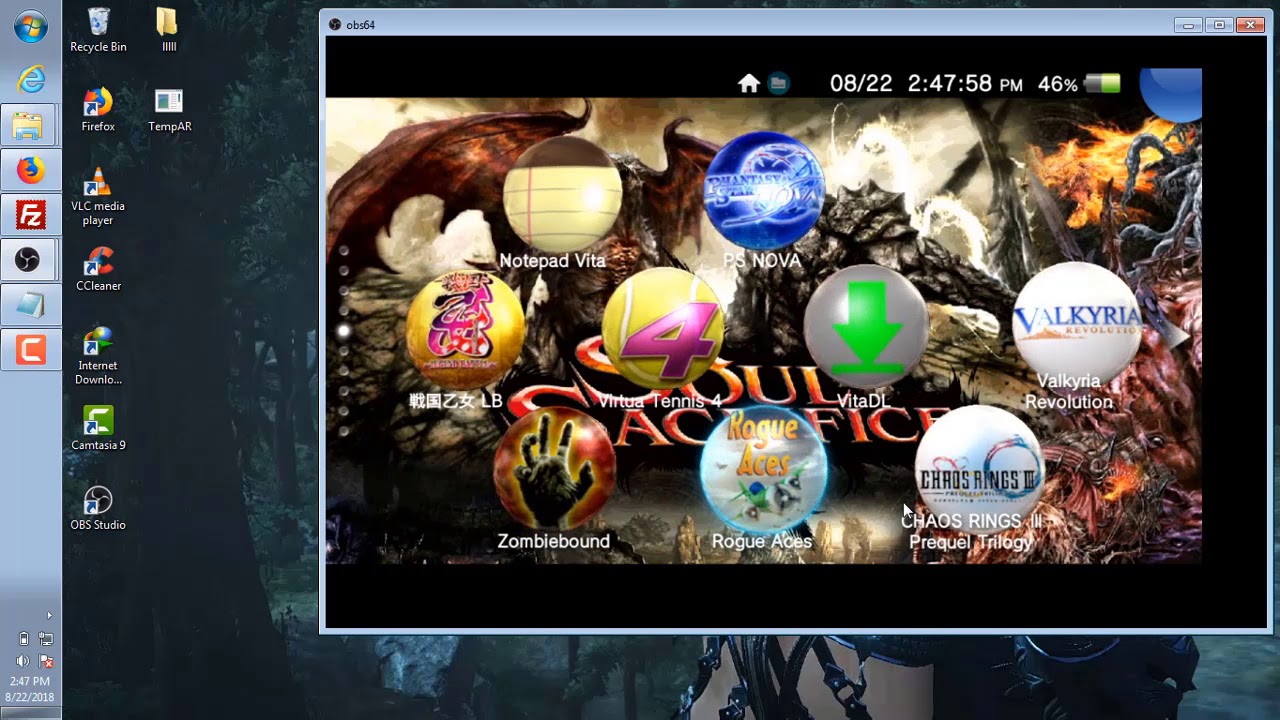Tap the folder icon next to home
Viewport: 1280px width, 720px height.
(x=778, y=84)
